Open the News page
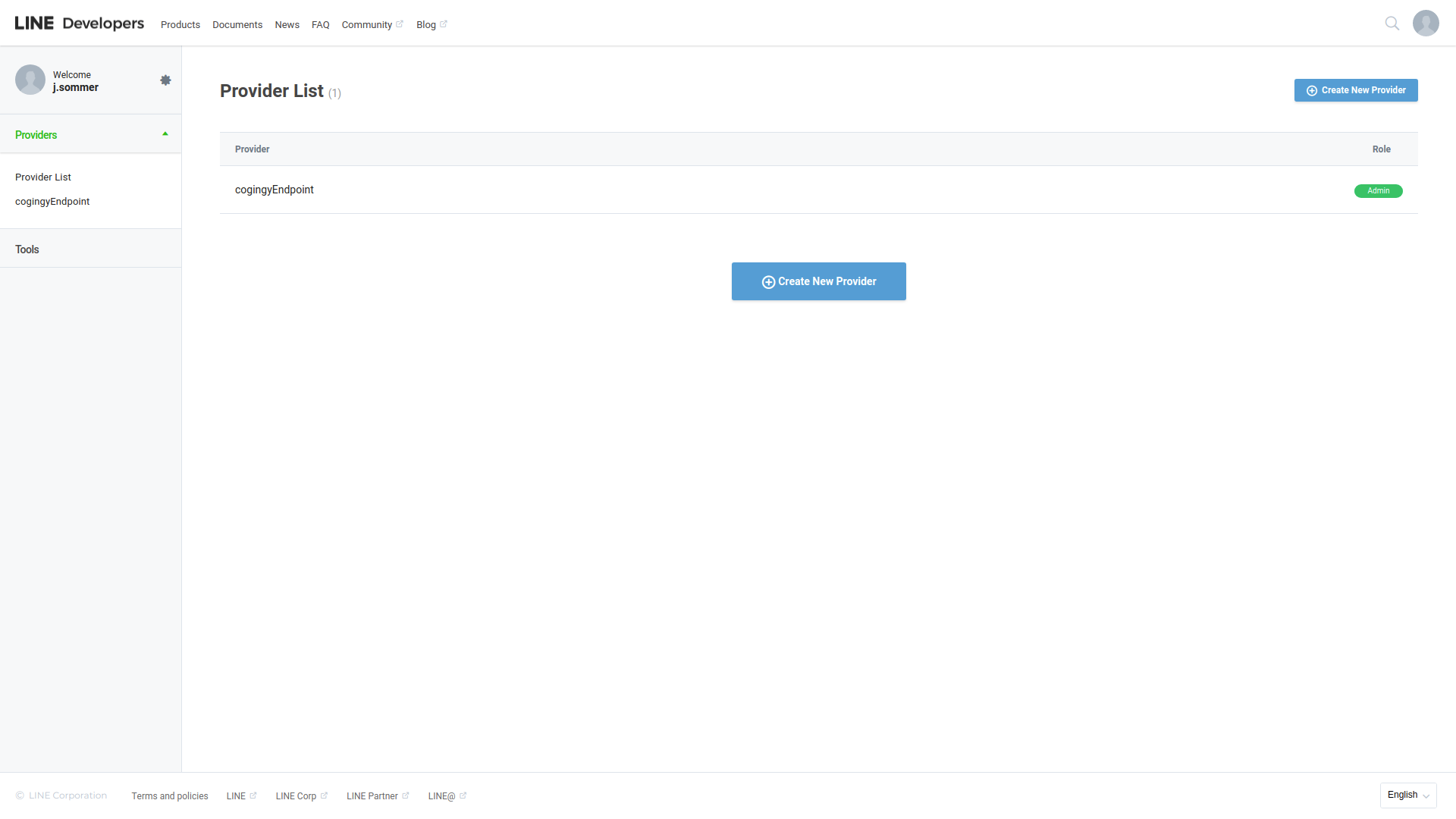 click(x=287, y=25)
